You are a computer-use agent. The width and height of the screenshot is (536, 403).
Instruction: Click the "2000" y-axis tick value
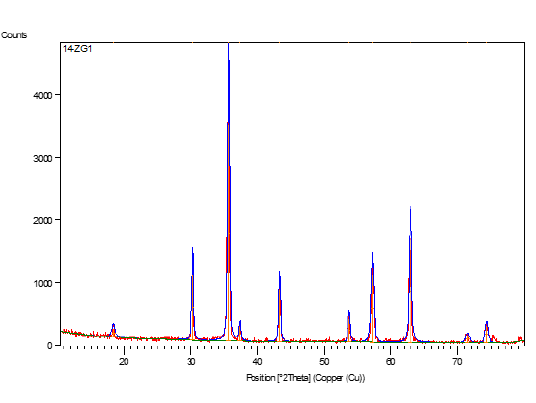click(x=43, y=220)
